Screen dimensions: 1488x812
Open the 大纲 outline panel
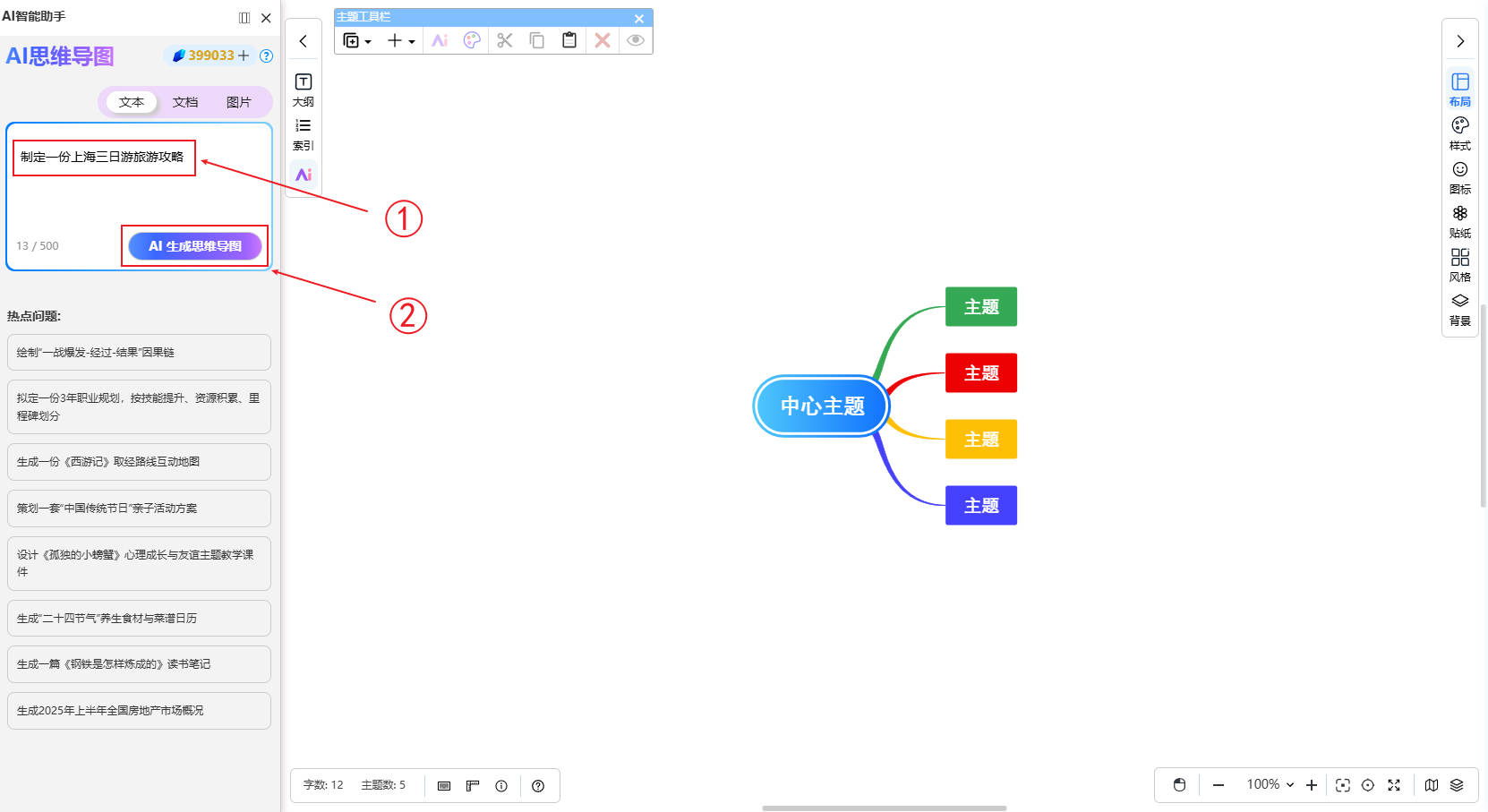(x=304, y=90)
